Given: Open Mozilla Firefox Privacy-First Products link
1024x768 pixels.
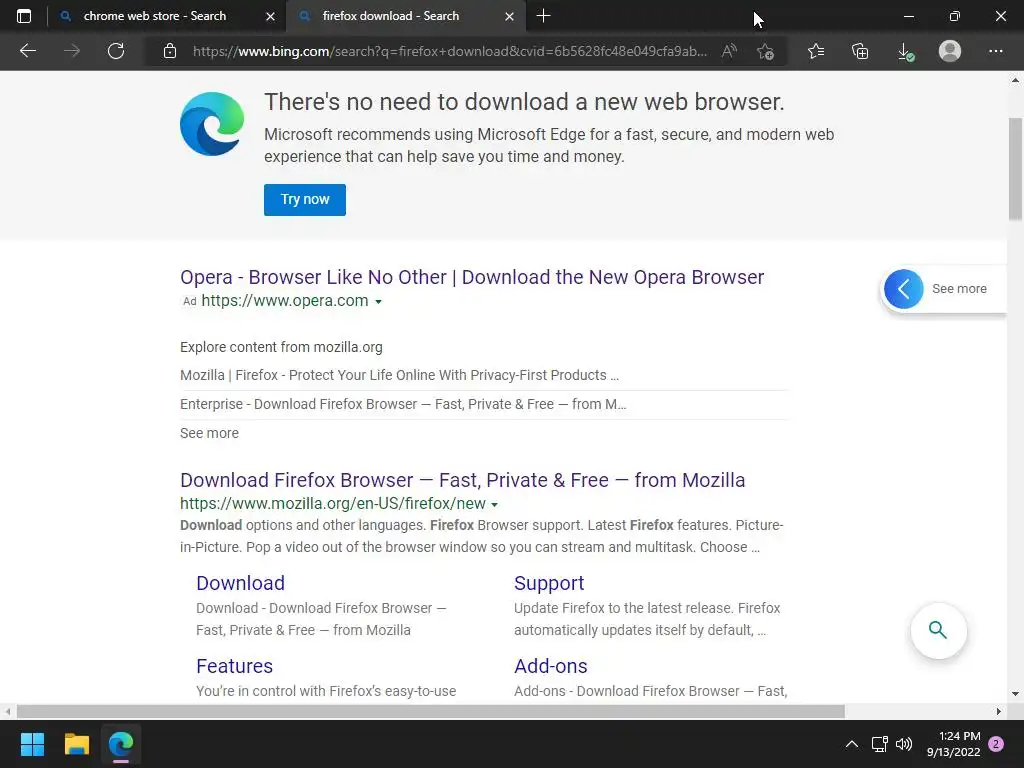Looking at the screenshot, I should click(400, 375).
